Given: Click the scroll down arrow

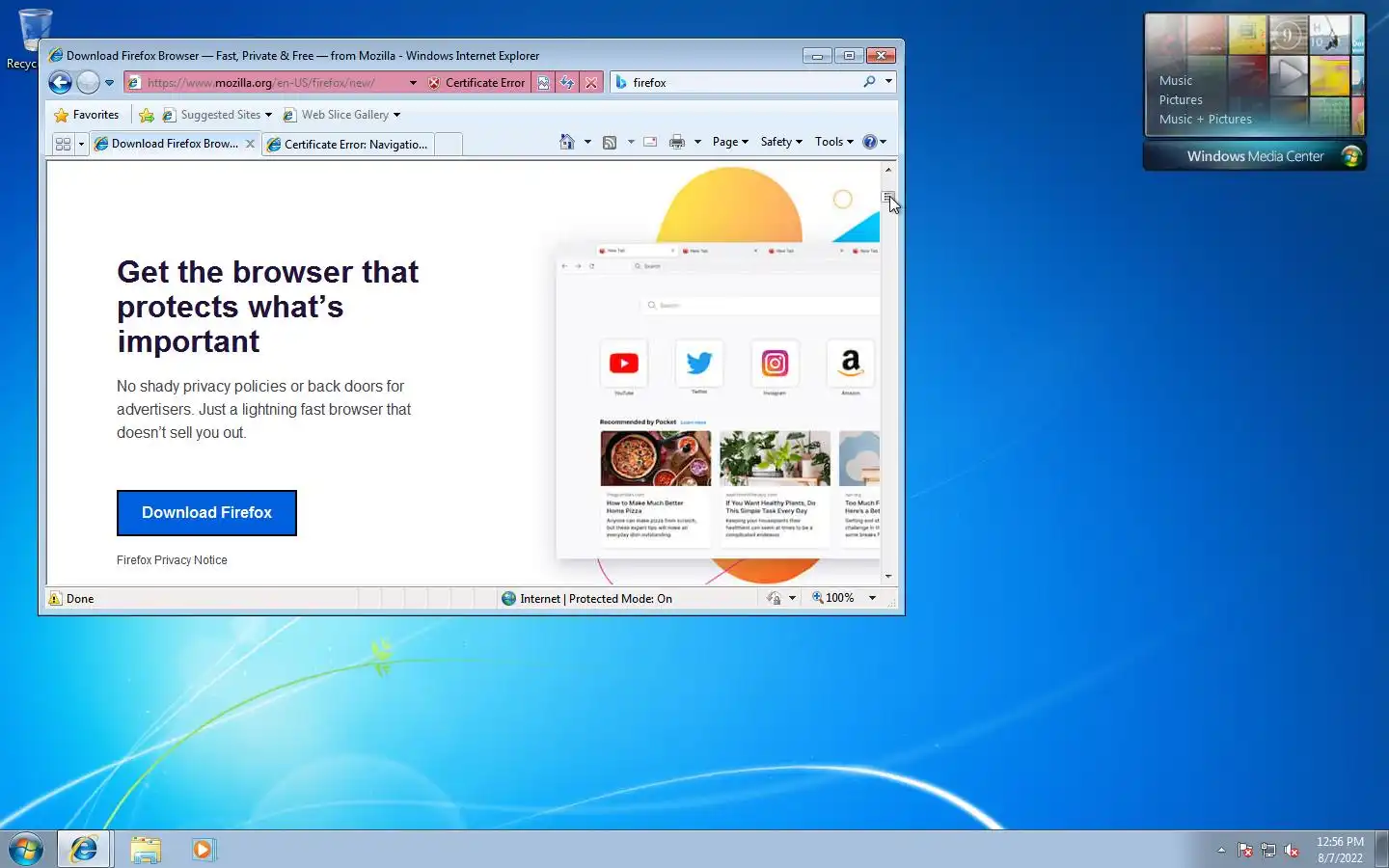Looking at the screenshot, I should 888,577.
